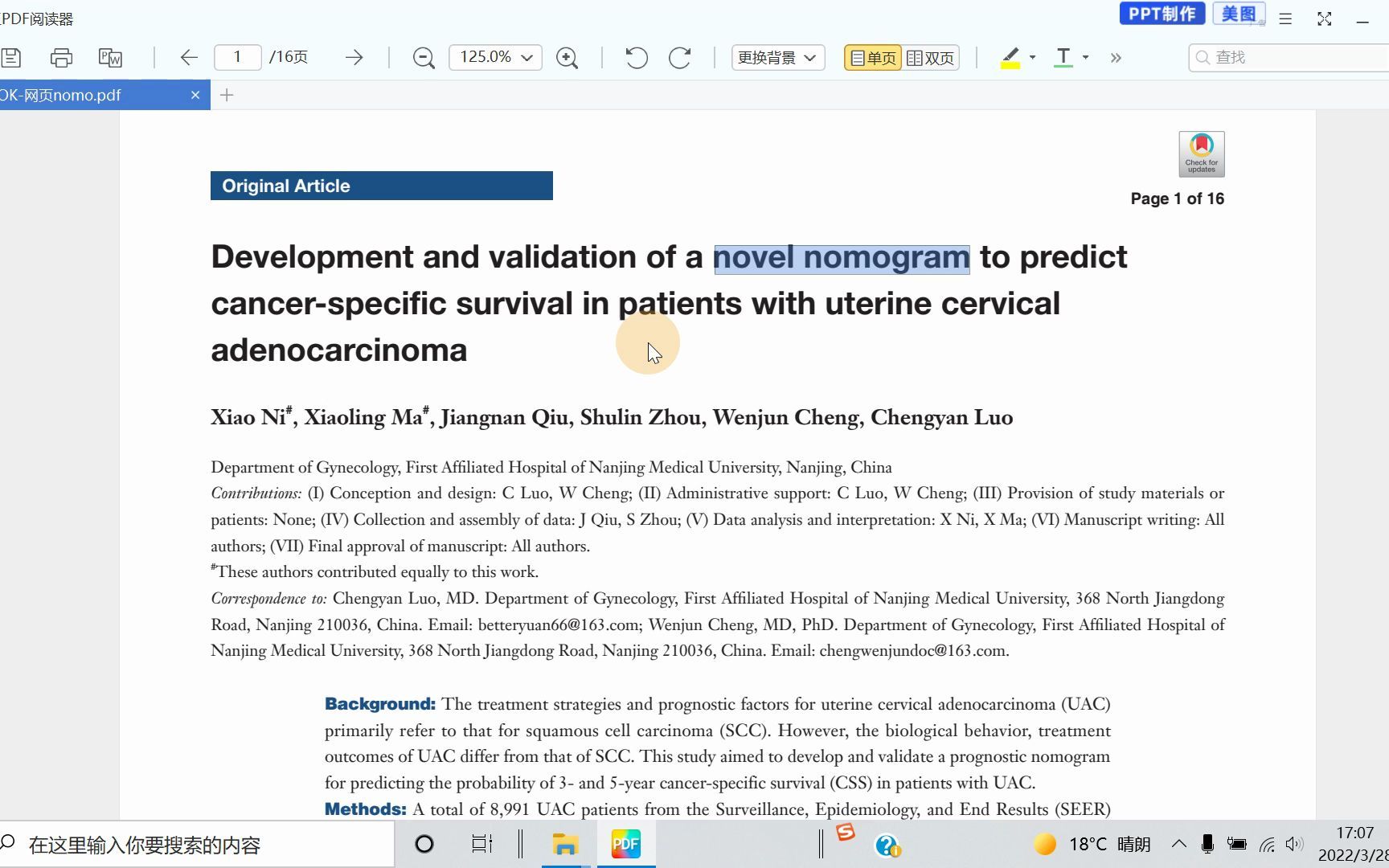Go to the previous page arrow
Viewport: 1389px width, 868px height.
[189, 57]
